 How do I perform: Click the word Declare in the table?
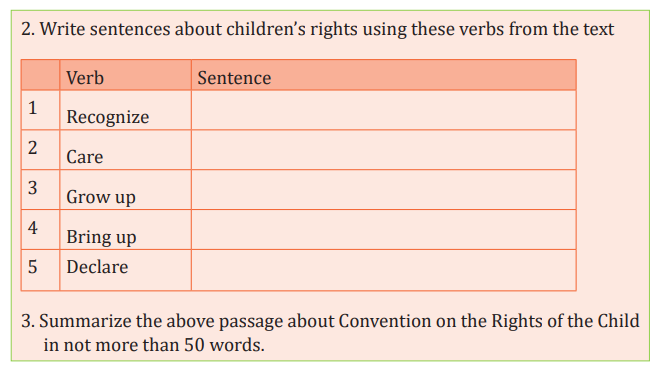click(97, 267)
